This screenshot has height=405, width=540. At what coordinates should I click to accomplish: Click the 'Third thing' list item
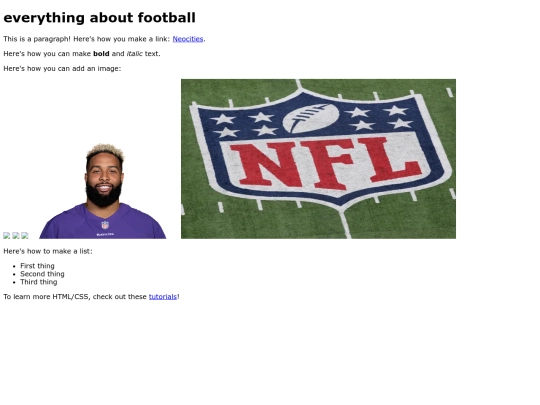point(39,282)
